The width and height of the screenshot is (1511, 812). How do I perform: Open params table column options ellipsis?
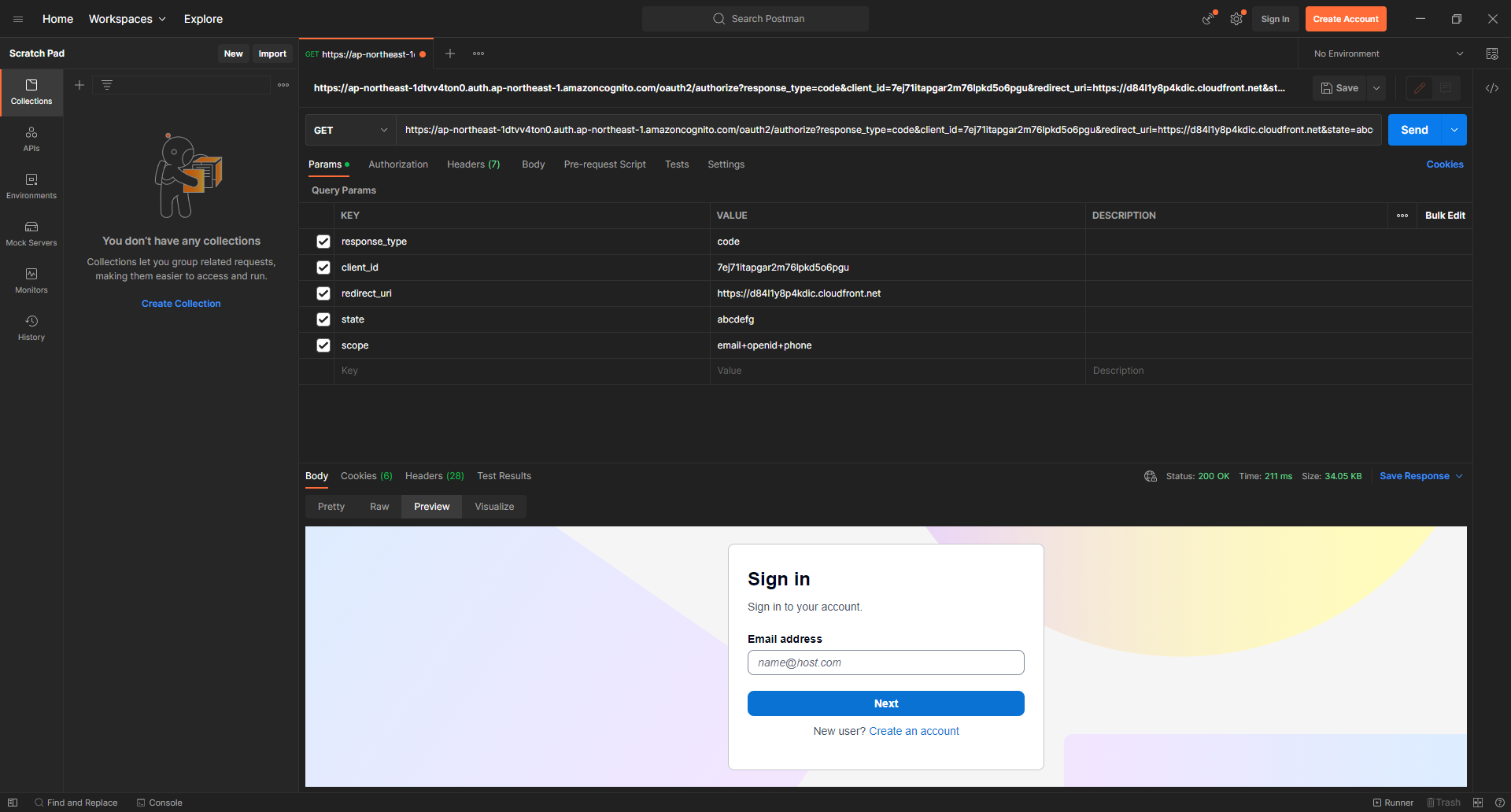tap(1402, 216)
